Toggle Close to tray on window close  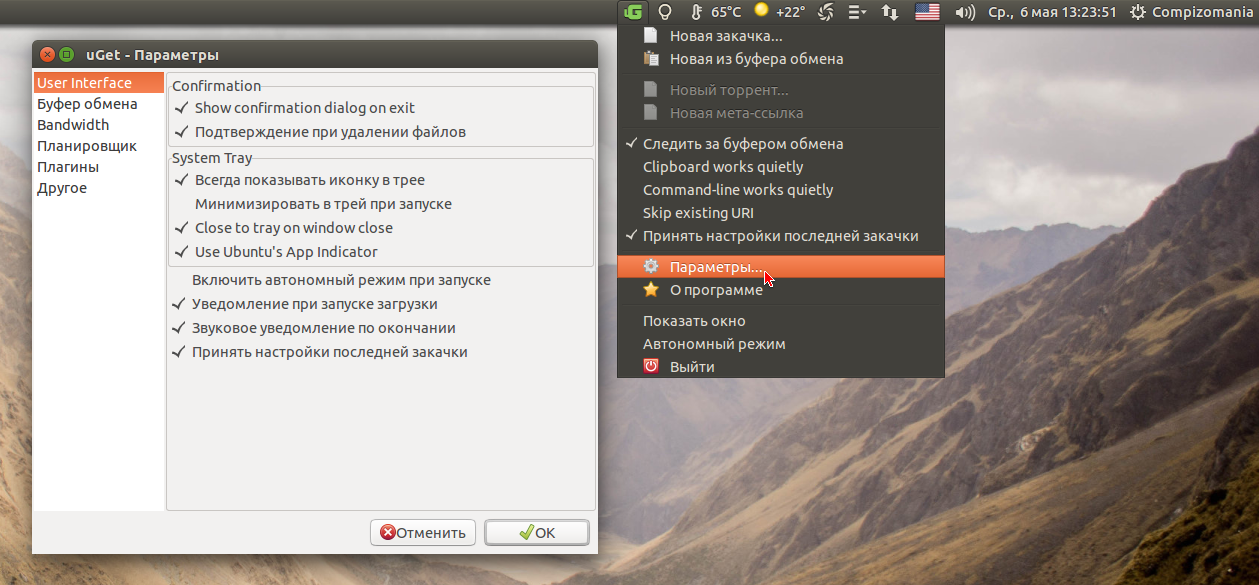click(283, 228)
